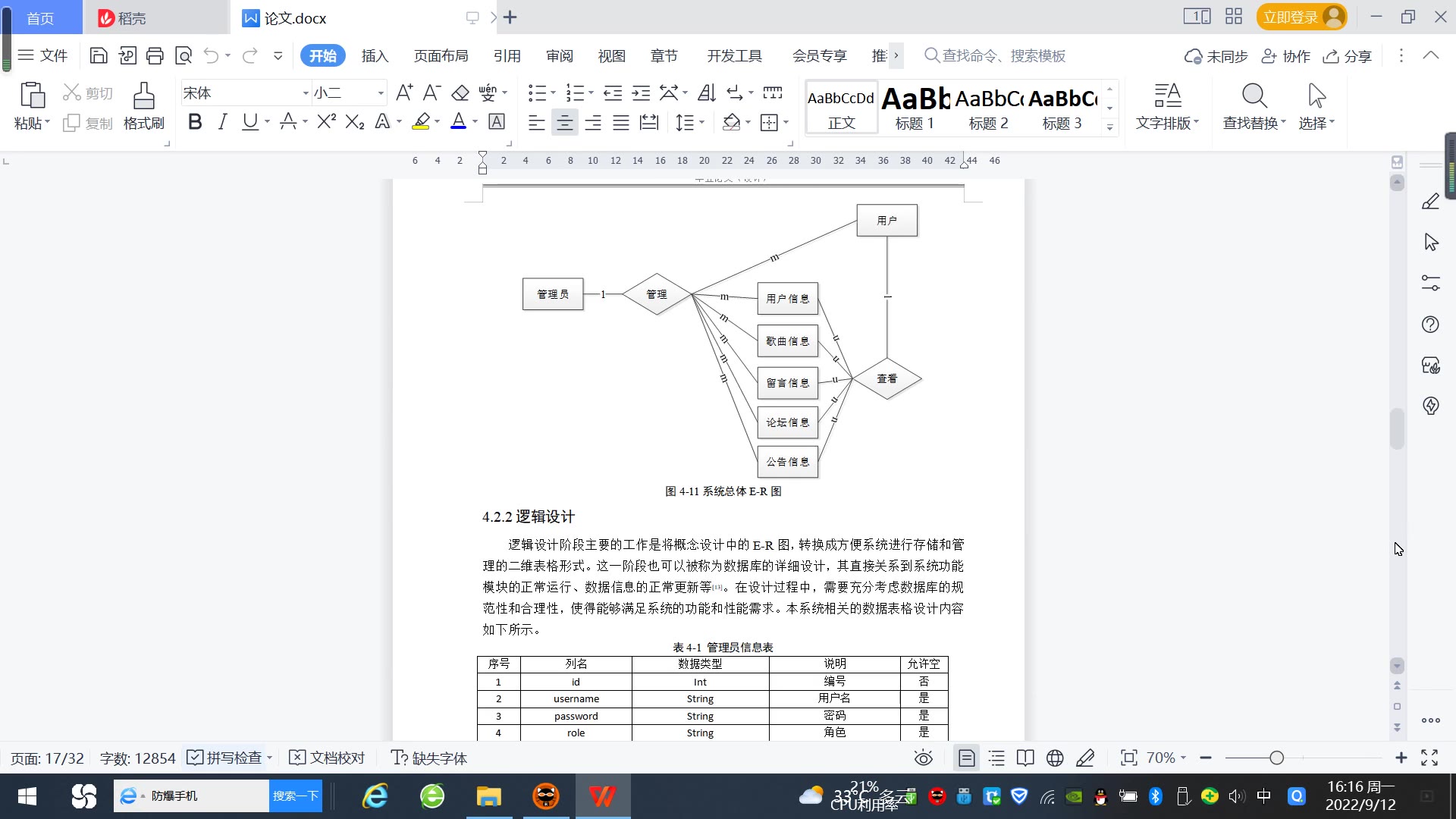The width and height of the screenshot is (1456, 819).
Task: Toggle spell check (拼写检查) in status bar
Action: (x=226, y=758)
